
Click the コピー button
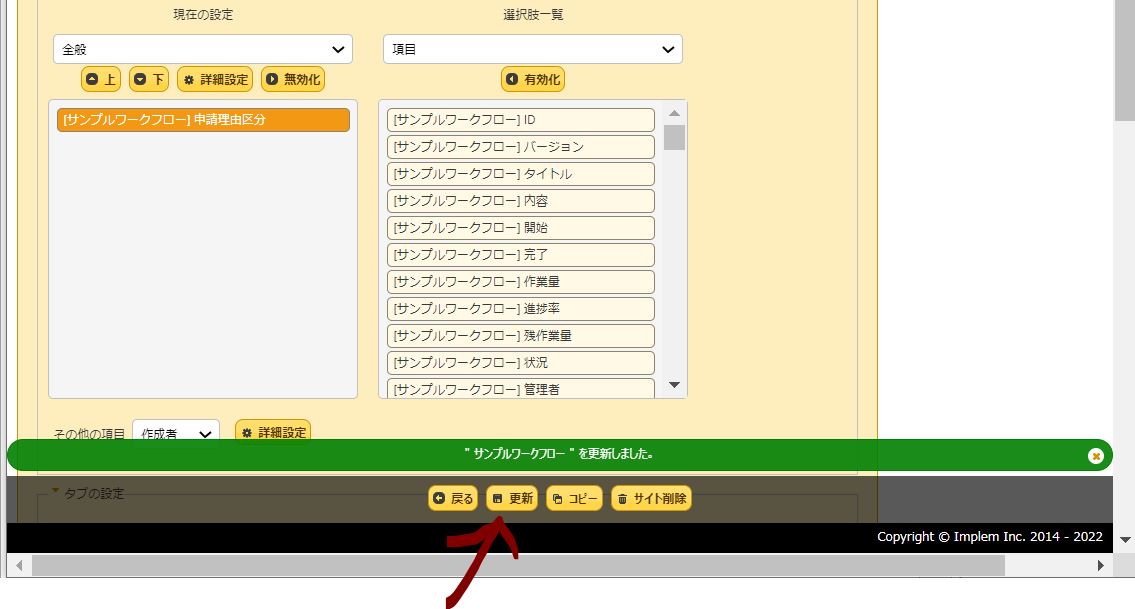coord(574,498)
